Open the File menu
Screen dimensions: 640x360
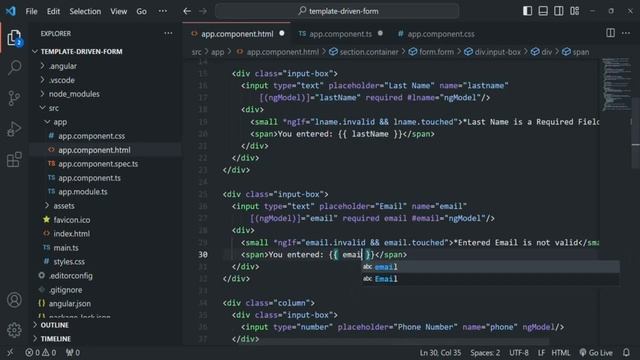[31, 11]
